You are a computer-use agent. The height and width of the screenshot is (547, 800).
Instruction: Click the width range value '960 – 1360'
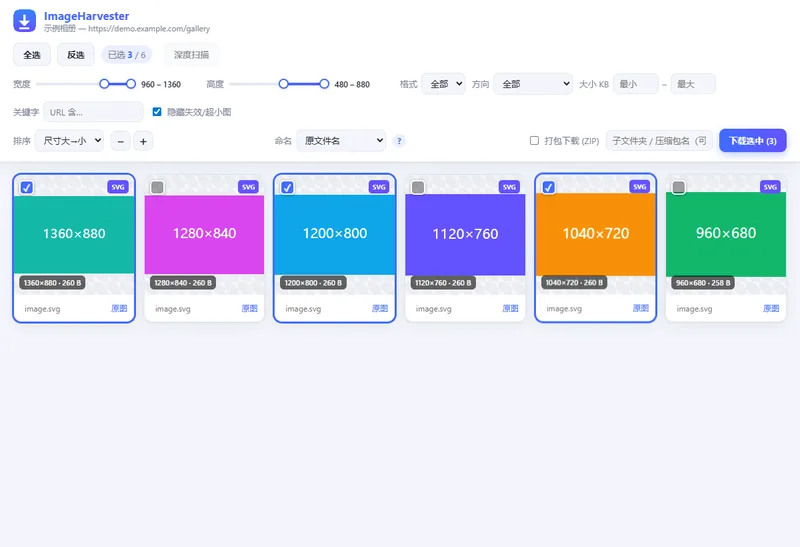[x=161, y=84]
